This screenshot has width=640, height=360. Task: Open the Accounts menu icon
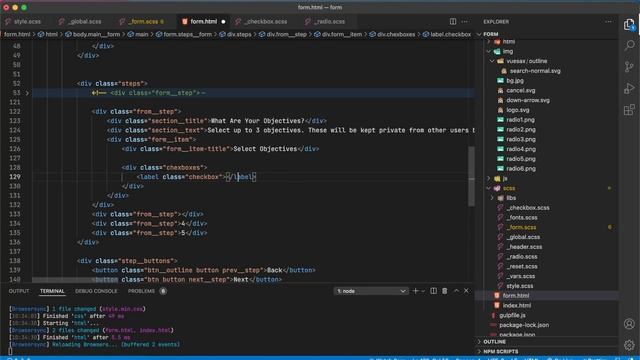629,324
